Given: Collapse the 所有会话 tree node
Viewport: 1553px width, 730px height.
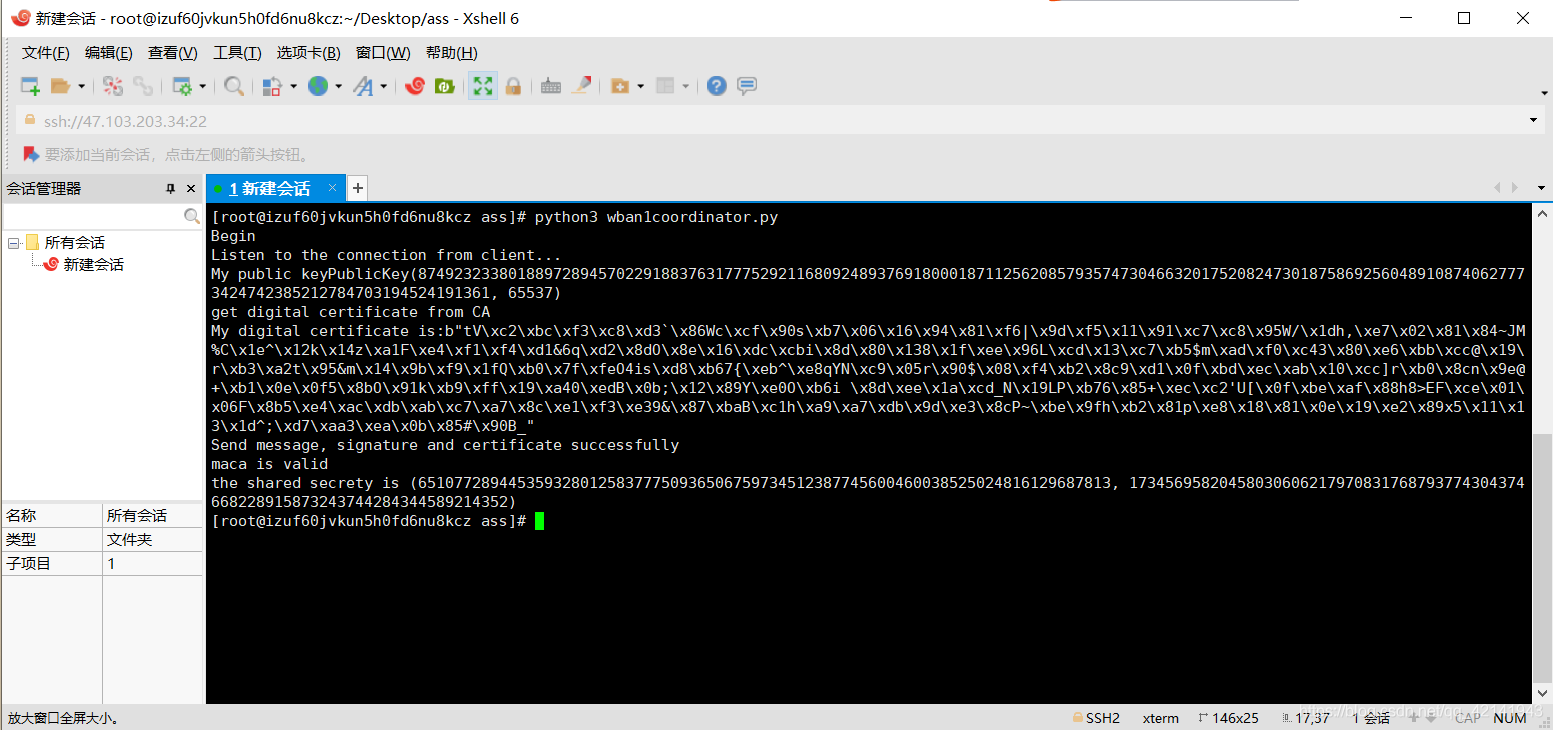Looking at the screenshot, I should coord(13,242).
